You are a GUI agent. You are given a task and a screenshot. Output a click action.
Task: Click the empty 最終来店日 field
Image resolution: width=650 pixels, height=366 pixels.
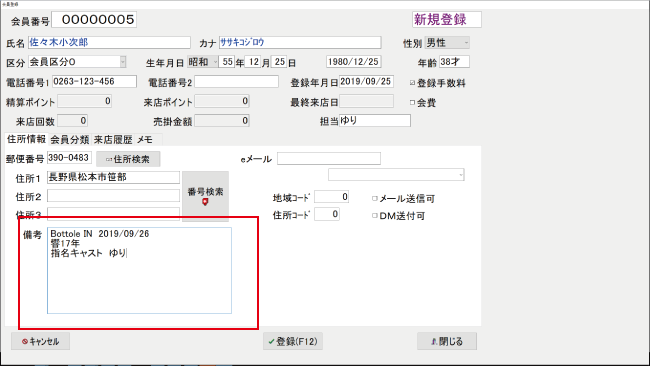[366, 101]
